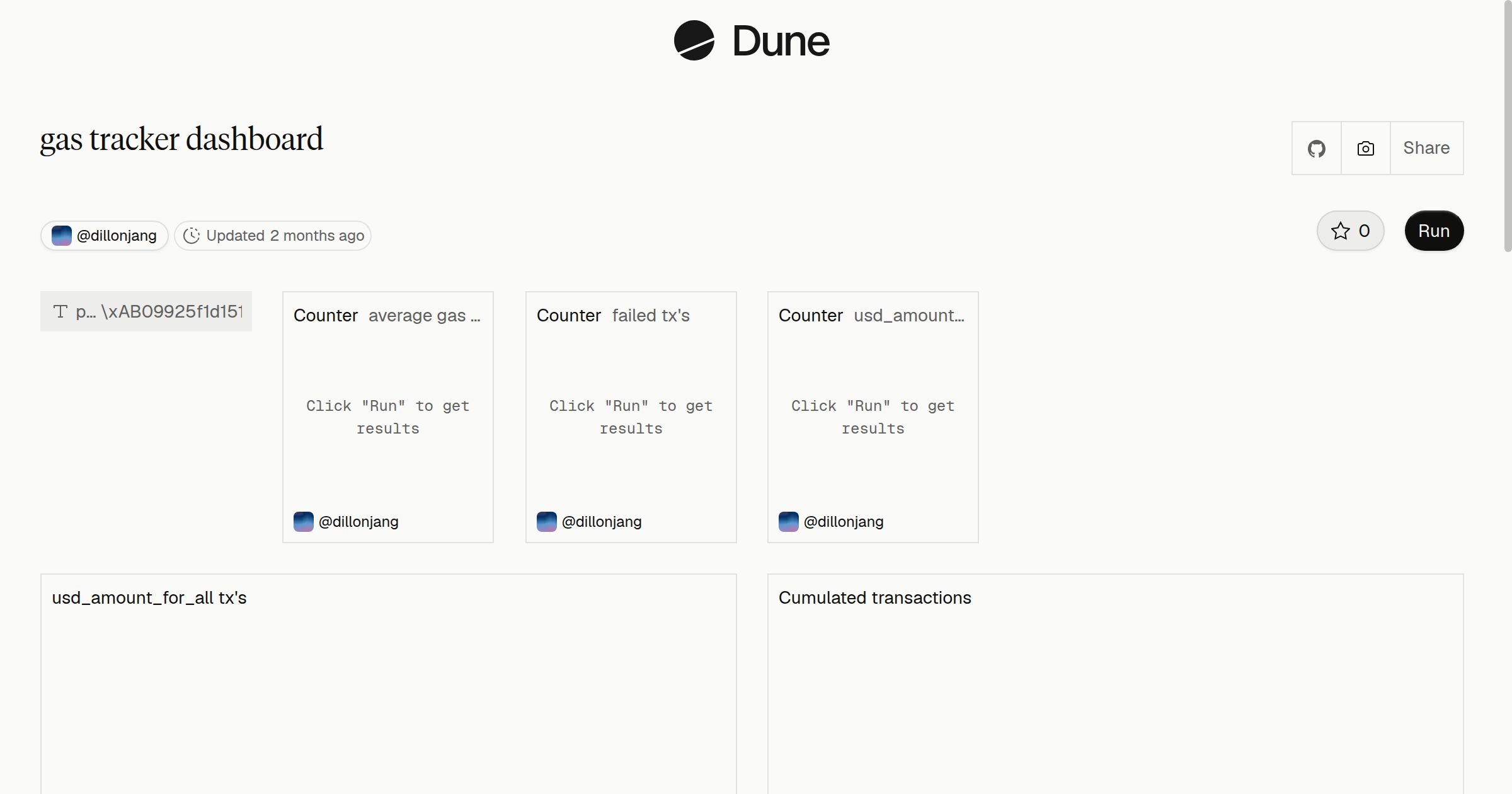The width and height of the screenshot is (1512, 794).
Task: Click 'Click "Run" to get results' in average gas card
Action: pos(388,417)
